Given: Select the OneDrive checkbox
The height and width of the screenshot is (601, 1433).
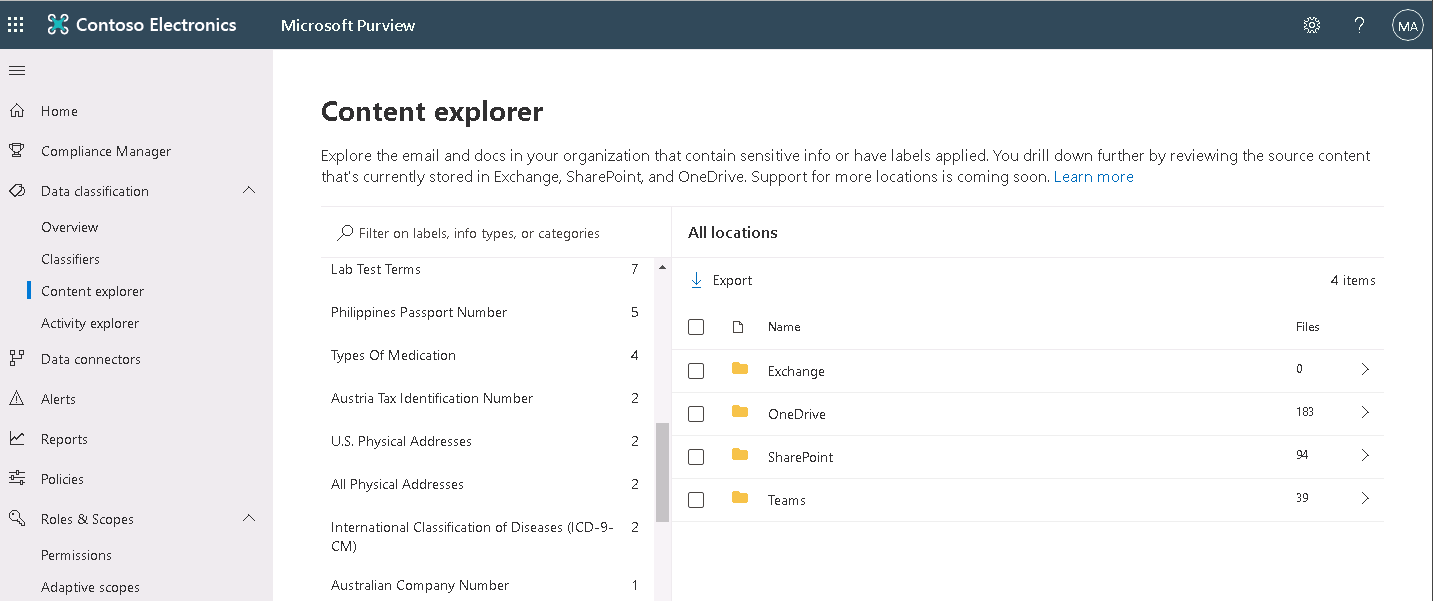Looking at the screenshot, I should 696,413.
